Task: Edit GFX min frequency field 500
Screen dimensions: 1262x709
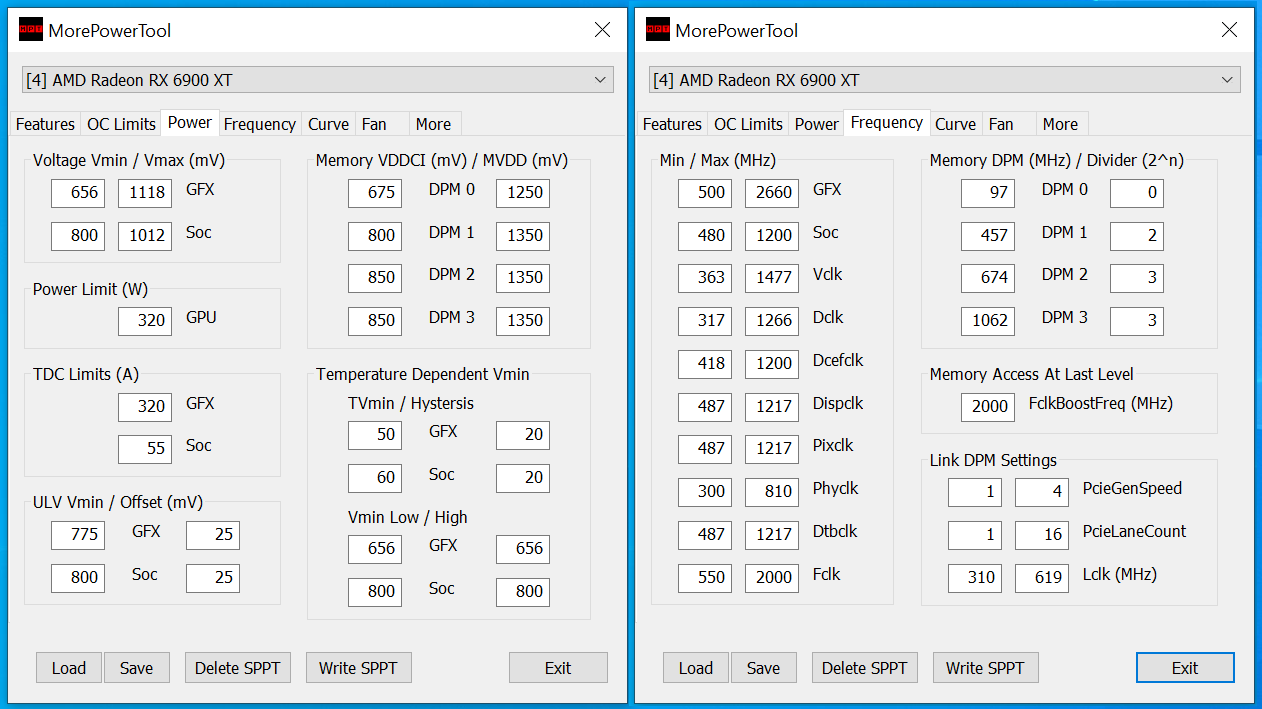Action: [x=705, y=193]
